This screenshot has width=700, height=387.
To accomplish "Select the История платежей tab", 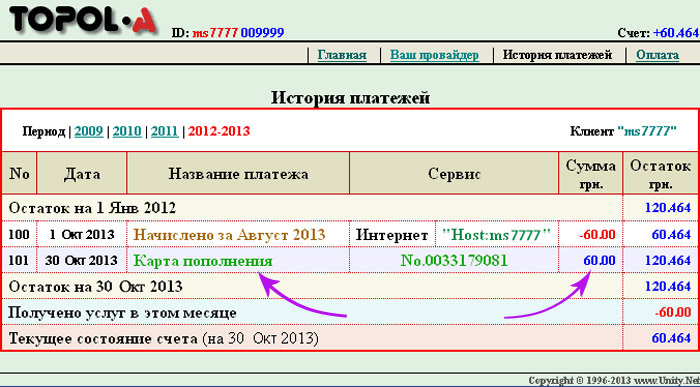I will click(557, 55).
